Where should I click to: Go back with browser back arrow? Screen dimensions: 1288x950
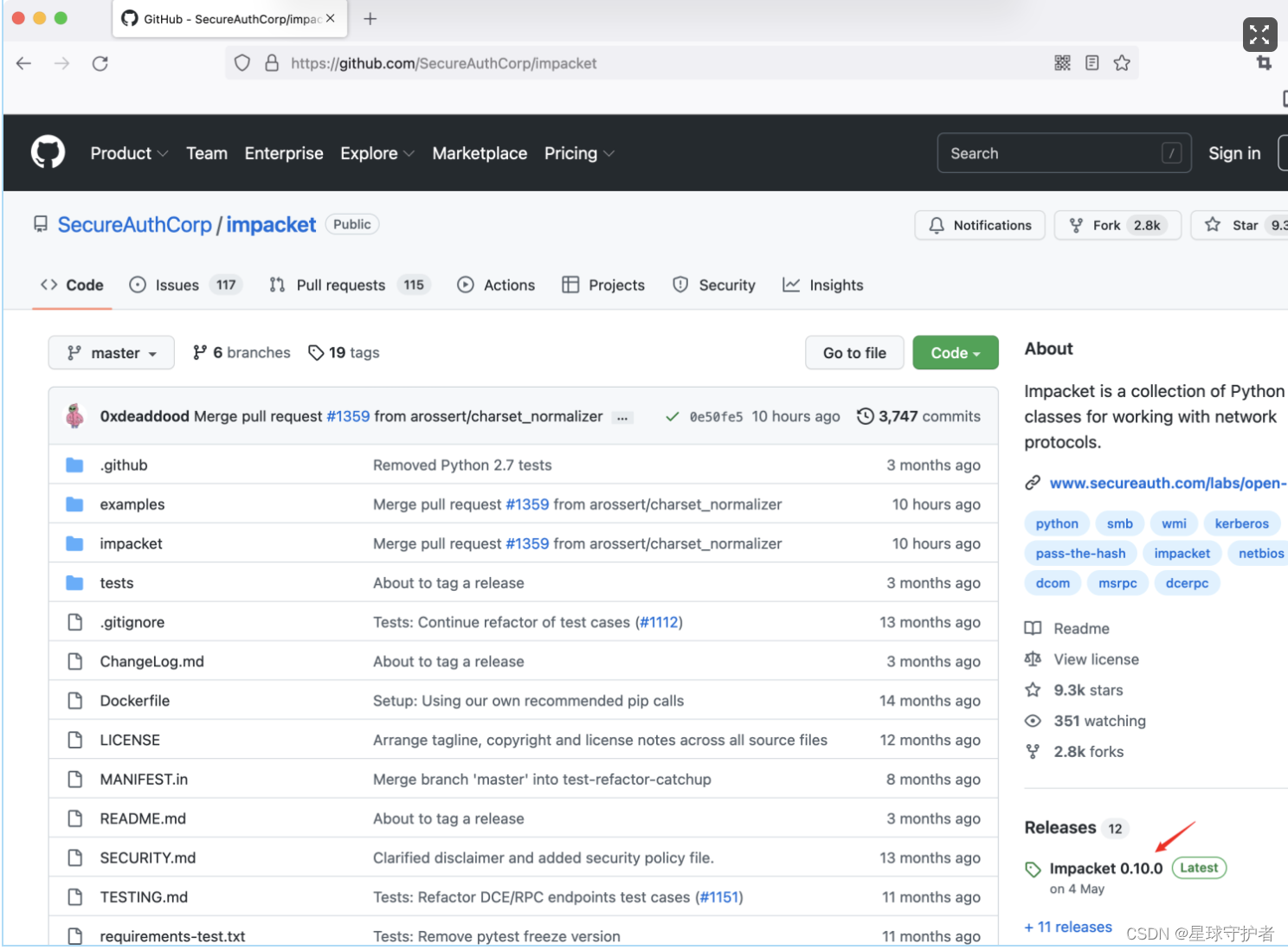point(24,63)
